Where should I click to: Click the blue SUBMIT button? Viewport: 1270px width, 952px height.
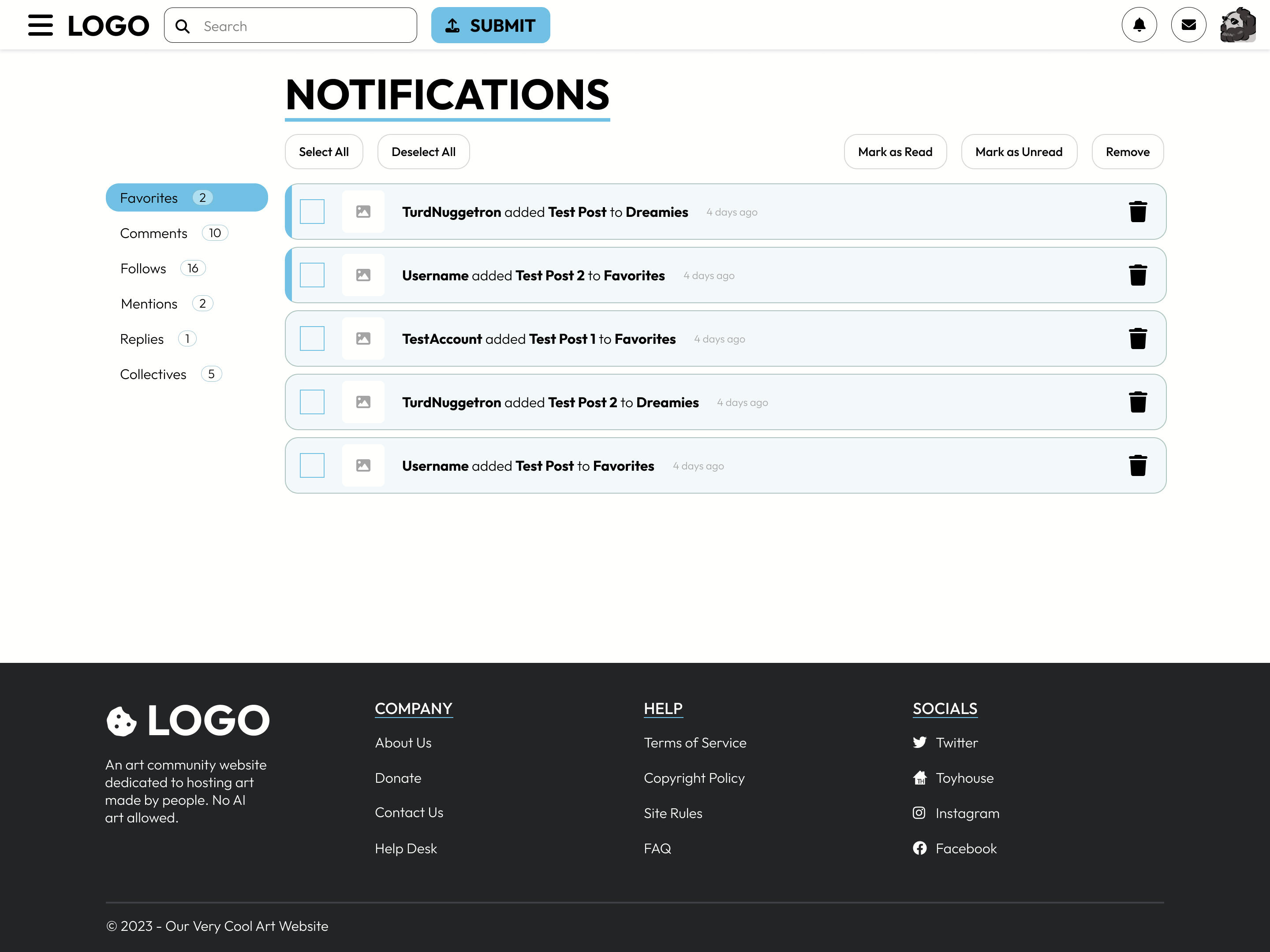pyautogui.click(x=490, y=25)
